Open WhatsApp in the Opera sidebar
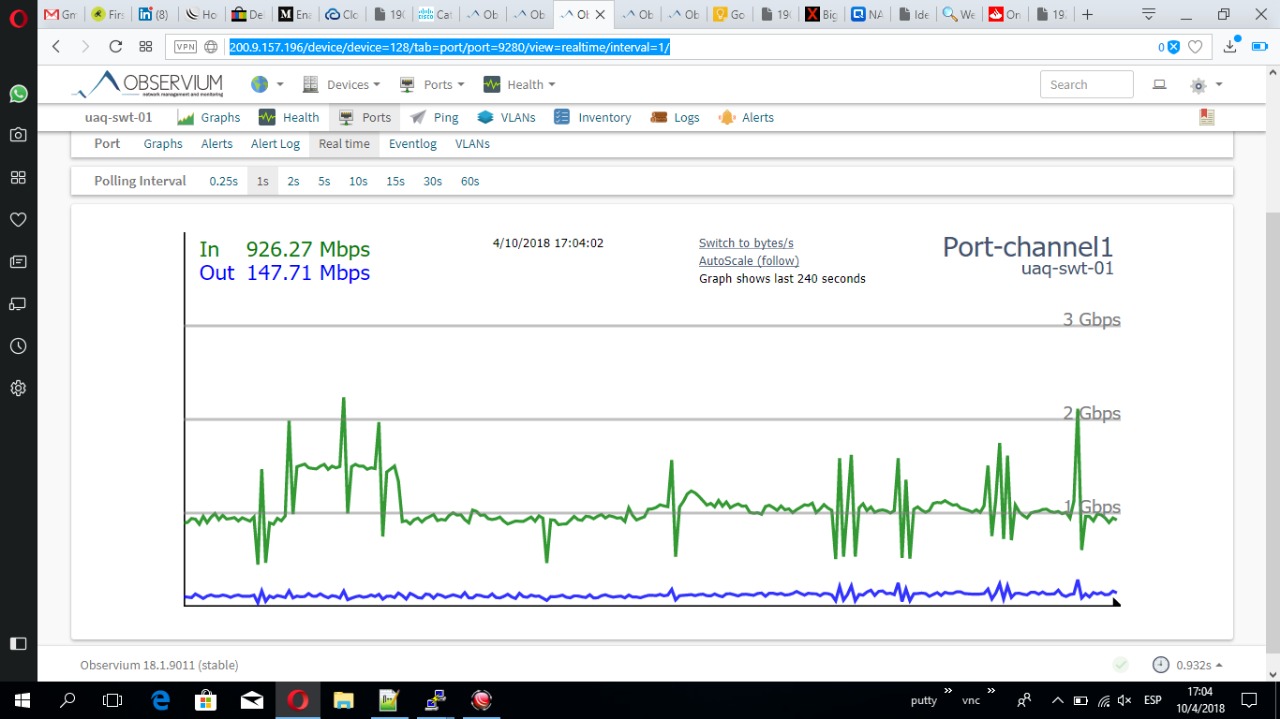The width and height of the screenshot is (1280, 719). click(x=18, y=93)
